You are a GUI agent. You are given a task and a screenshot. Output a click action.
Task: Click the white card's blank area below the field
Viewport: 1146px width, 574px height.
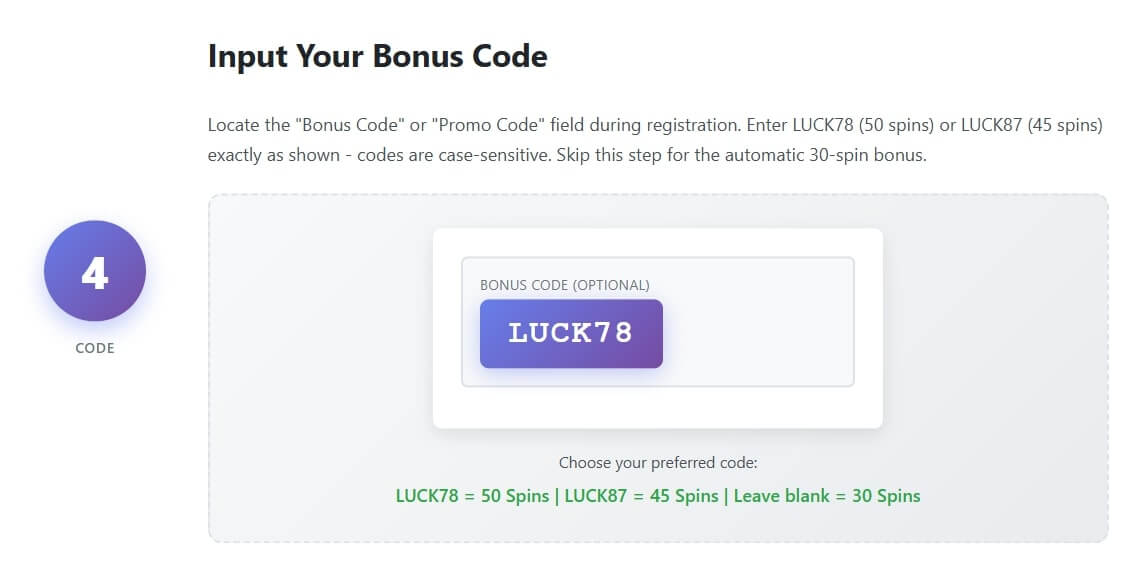[657, 408]
